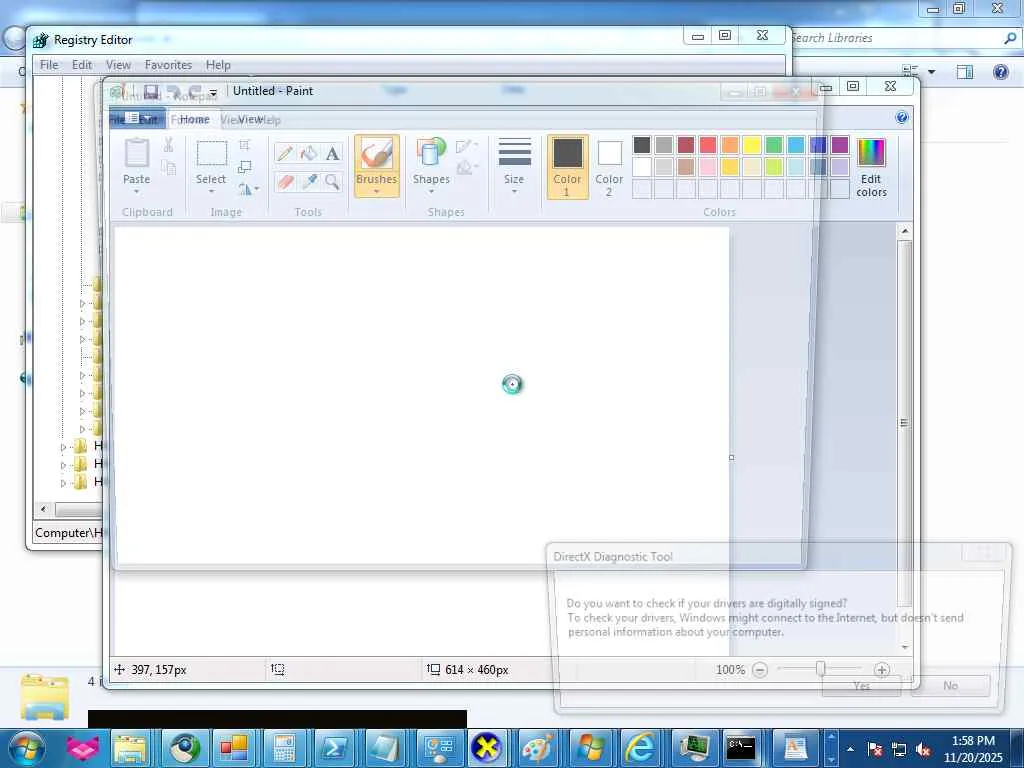Image resolution: width=1024 pixels, height=768 pixels.
Task: Click the Paint help question mark icon
Action: 902,118
